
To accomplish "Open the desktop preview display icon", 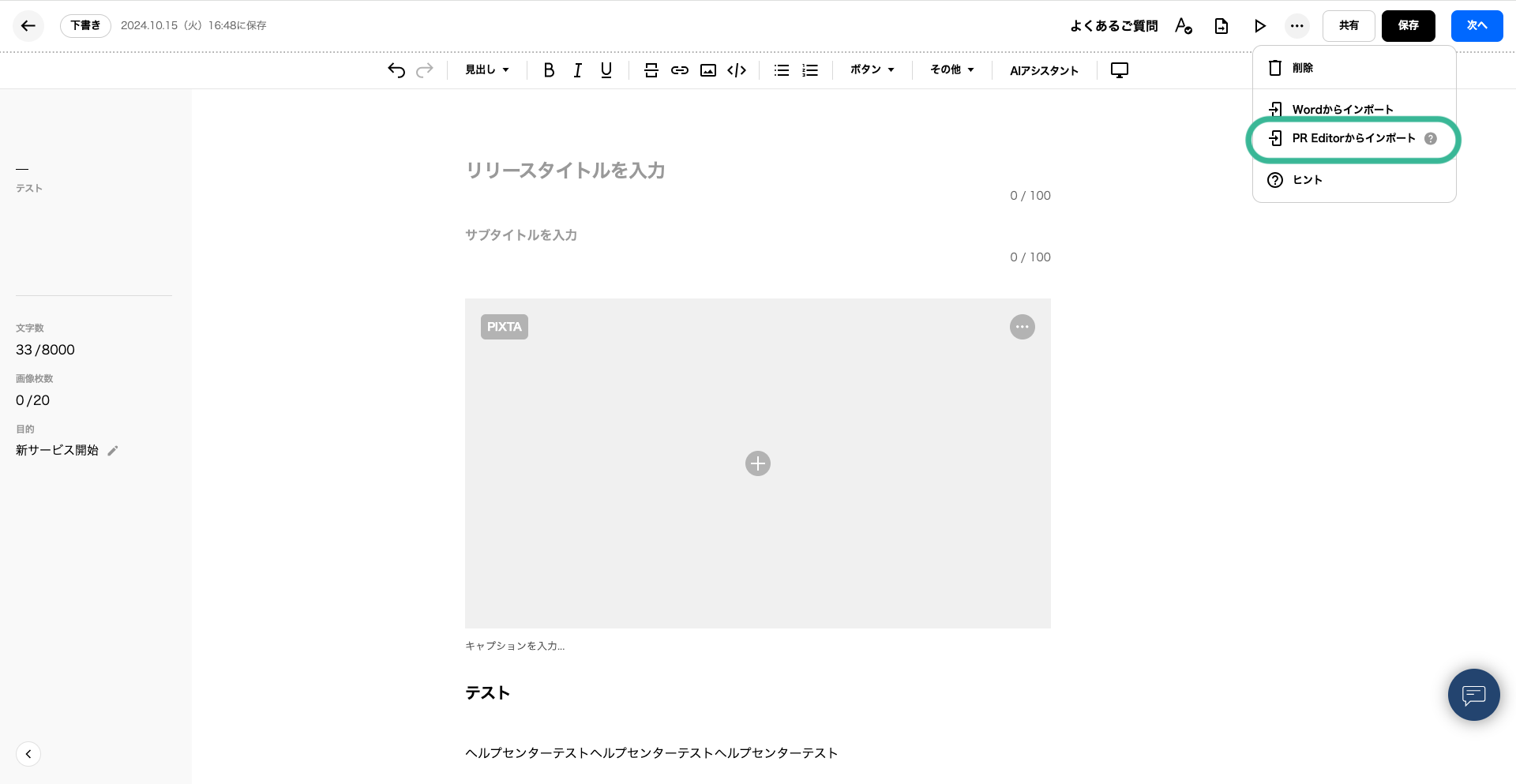I will point(1119,70).
